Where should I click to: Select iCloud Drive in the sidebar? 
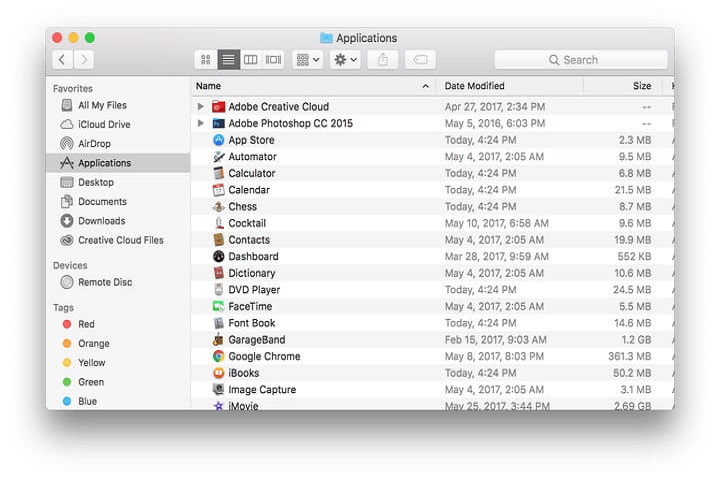pos(104,125)
